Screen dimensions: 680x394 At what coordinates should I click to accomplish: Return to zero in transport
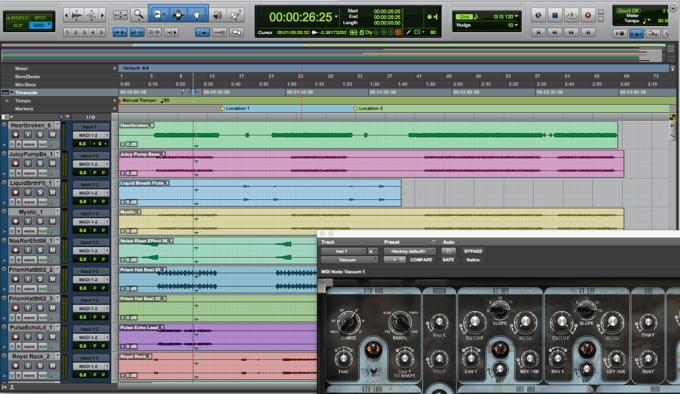[539, 32]
